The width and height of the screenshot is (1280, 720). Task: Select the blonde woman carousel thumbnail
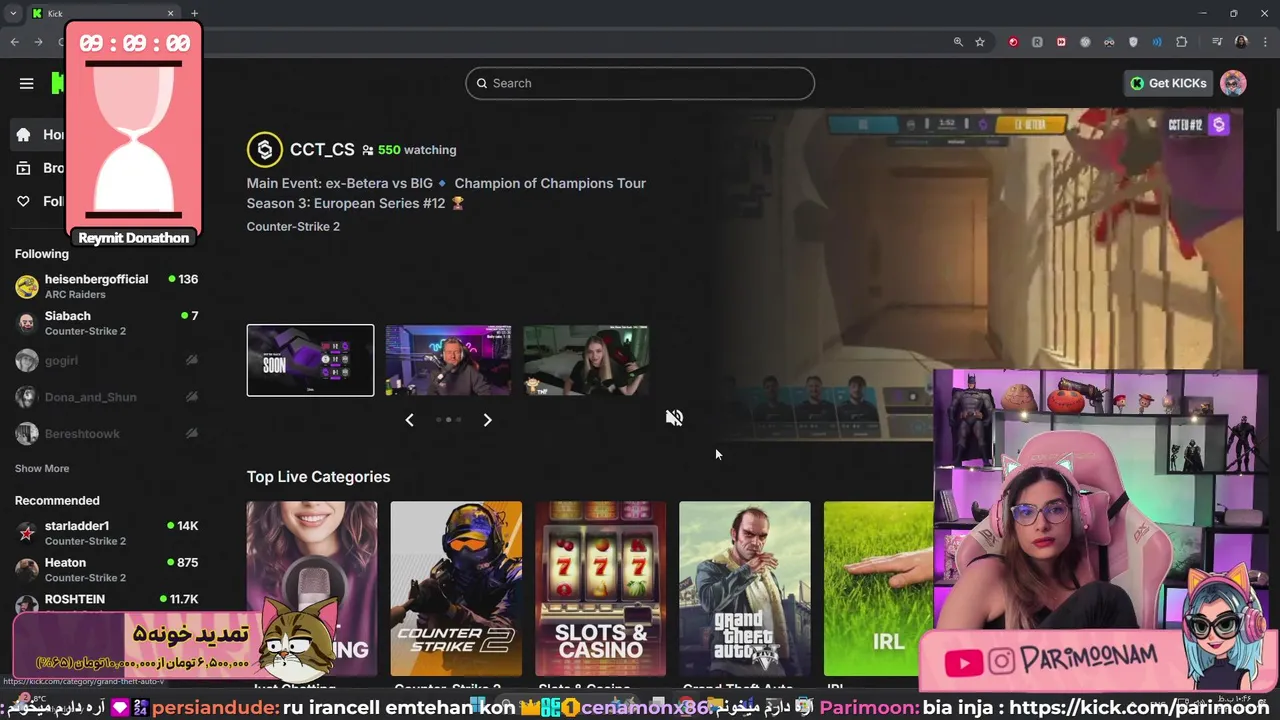pos(586,360)
